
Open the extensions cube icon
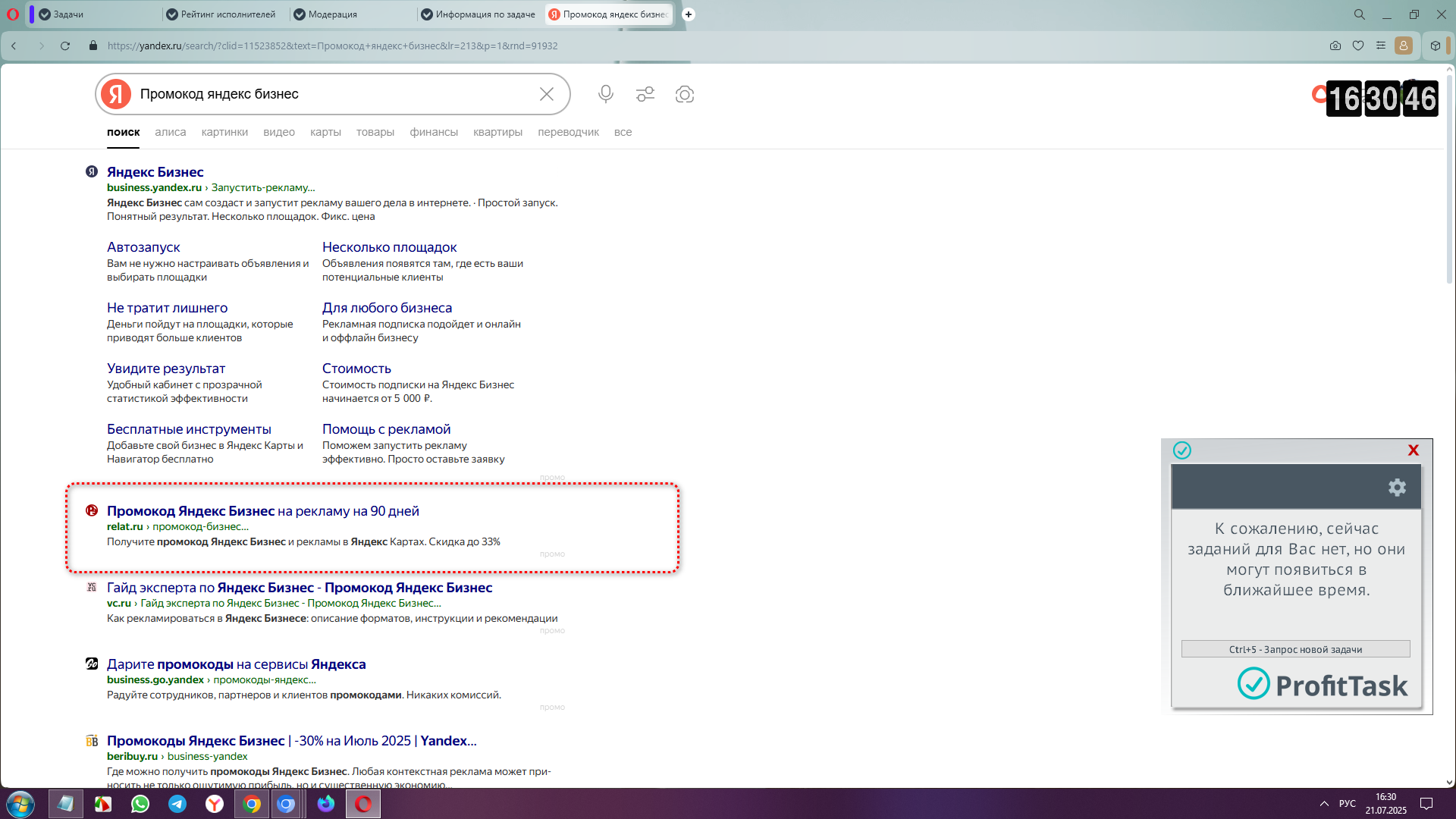pyautogui.click(x=1436, y=45)
